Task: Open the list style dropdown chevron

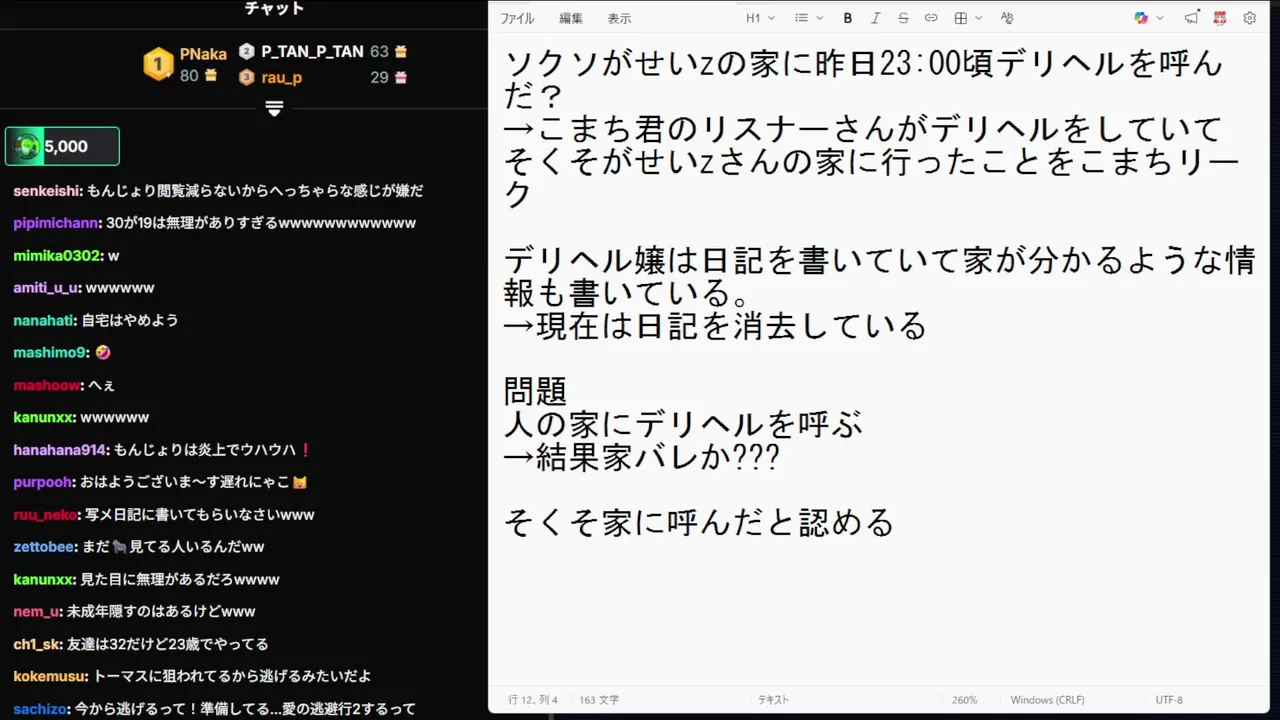Action: [820, 18]
